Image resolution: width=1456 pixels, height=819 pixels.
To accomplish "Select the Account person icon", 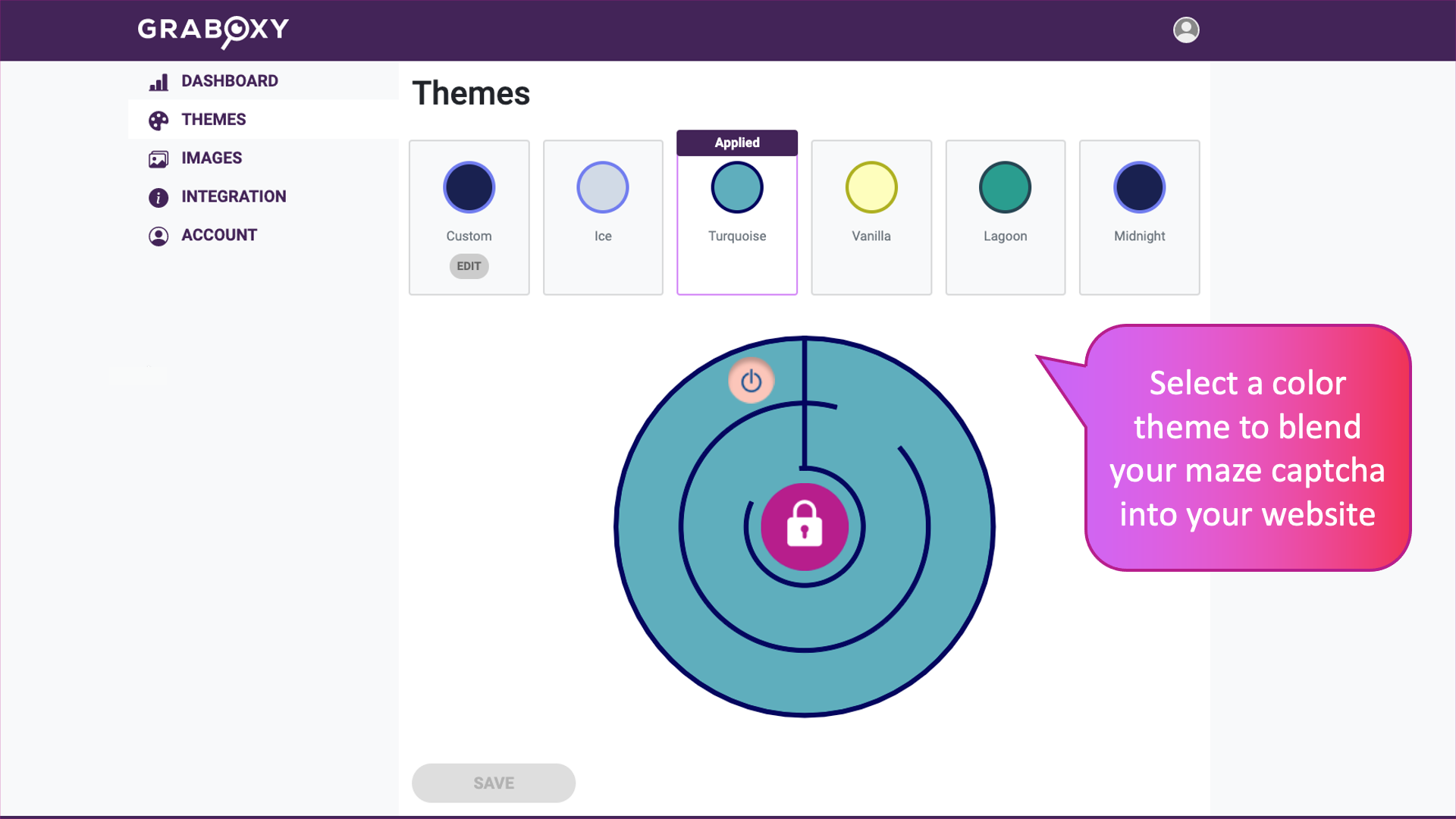I will click(157, 236).
